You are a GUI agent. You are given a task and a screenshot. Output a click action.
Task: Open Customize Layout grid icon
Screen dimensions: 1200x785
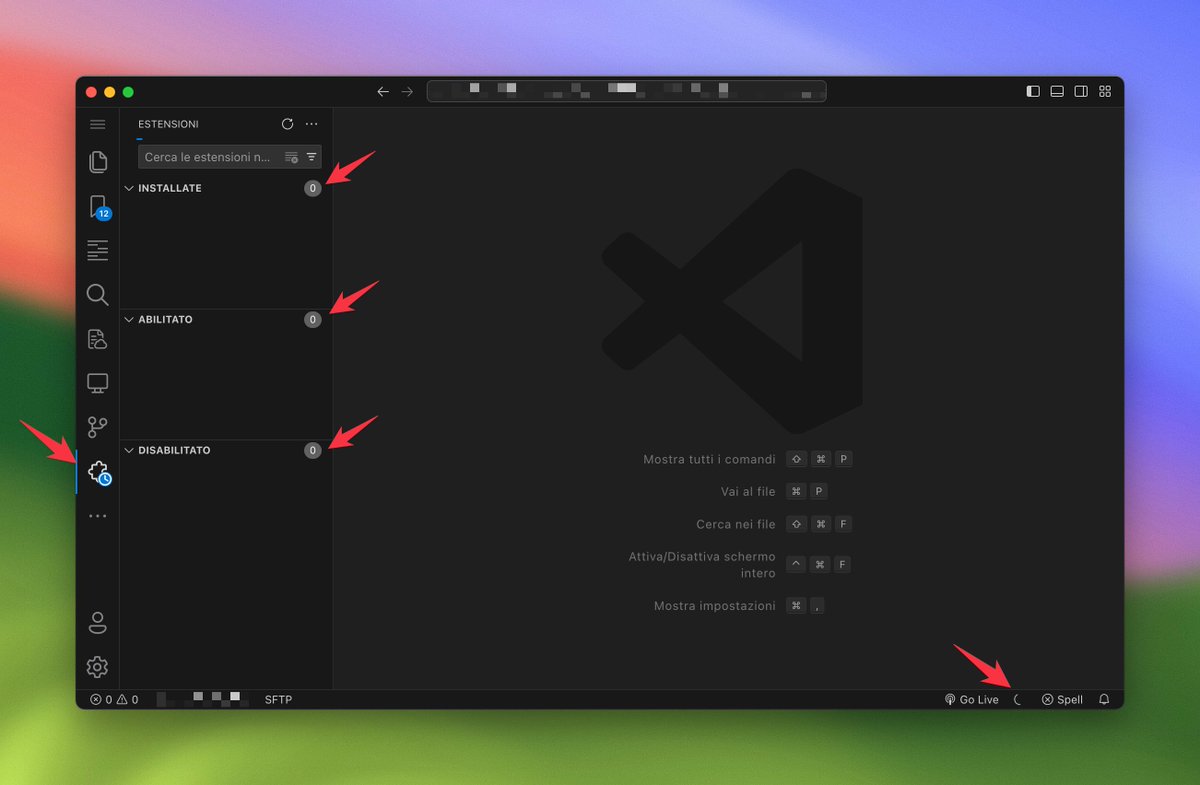[1105, 92]
